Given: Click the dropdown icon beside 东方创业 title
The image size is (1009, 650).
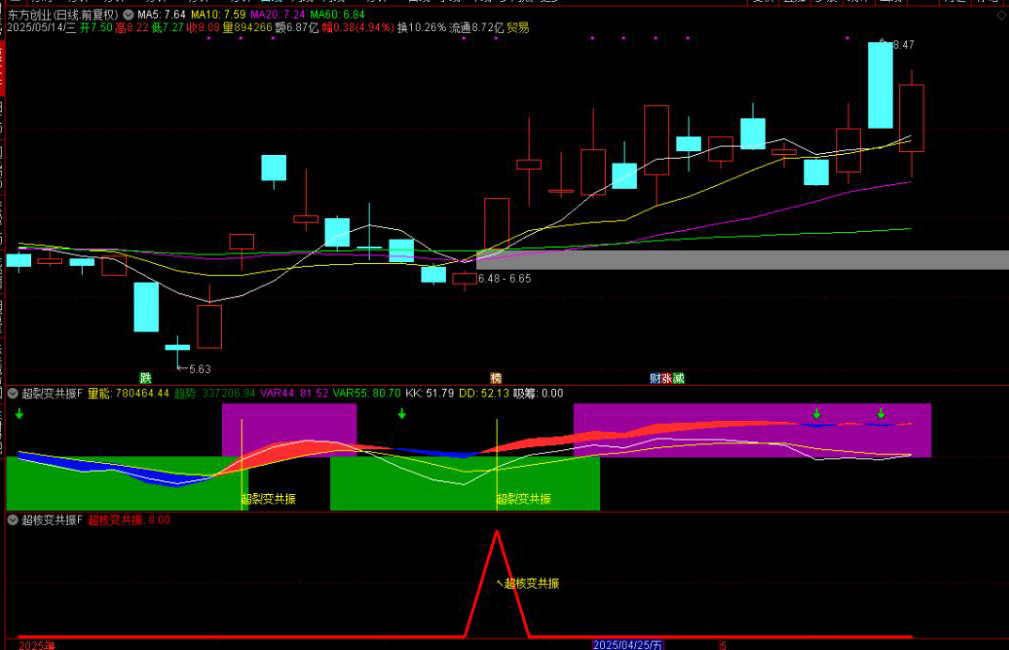Looking at the screenshot, I should [127, 15].
